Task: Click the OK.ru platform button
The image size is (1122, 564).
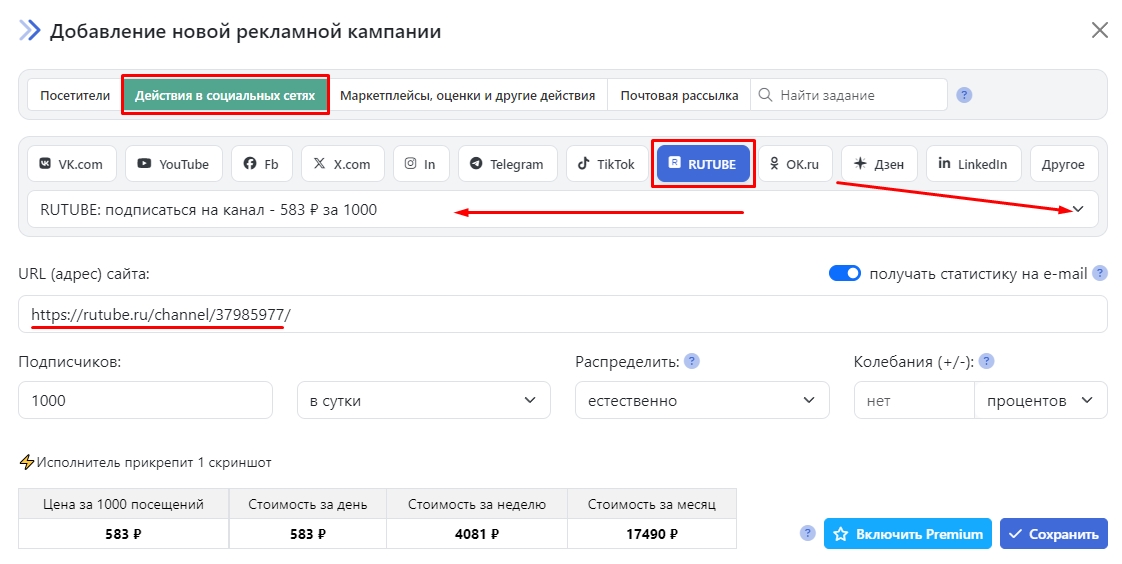Action: [795, 164]
